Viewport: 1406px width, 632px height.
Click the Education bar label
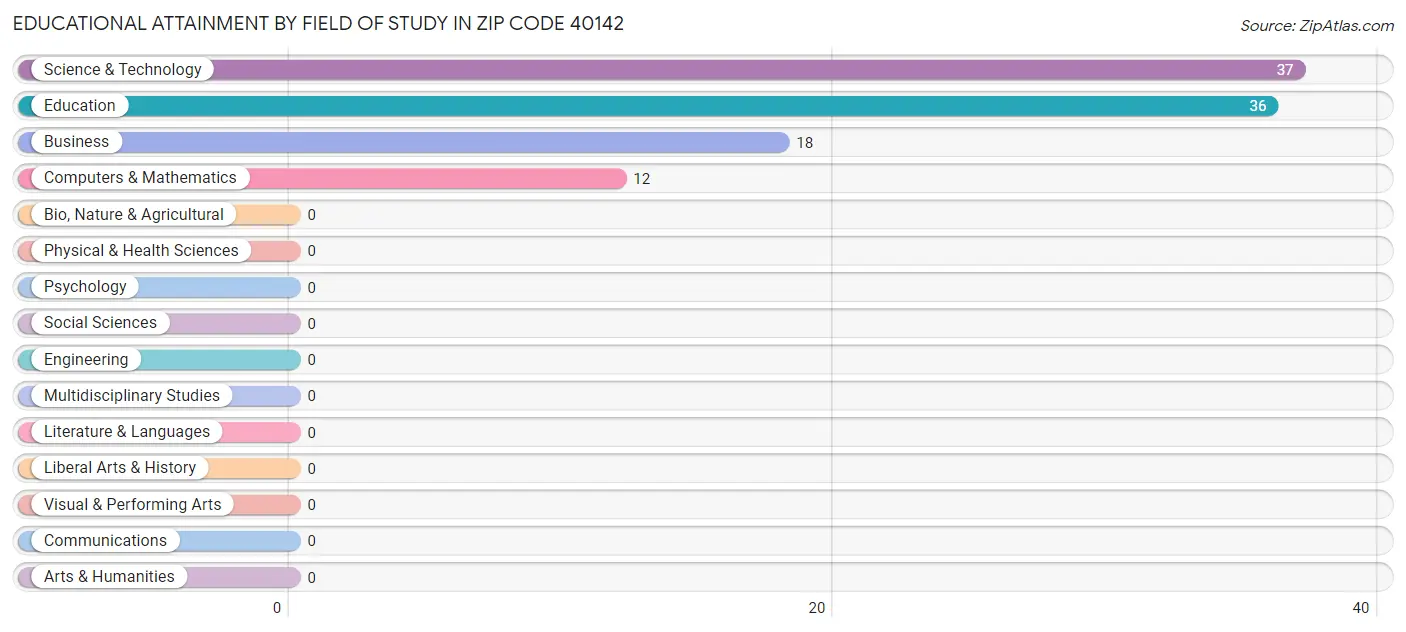(80, 105)
